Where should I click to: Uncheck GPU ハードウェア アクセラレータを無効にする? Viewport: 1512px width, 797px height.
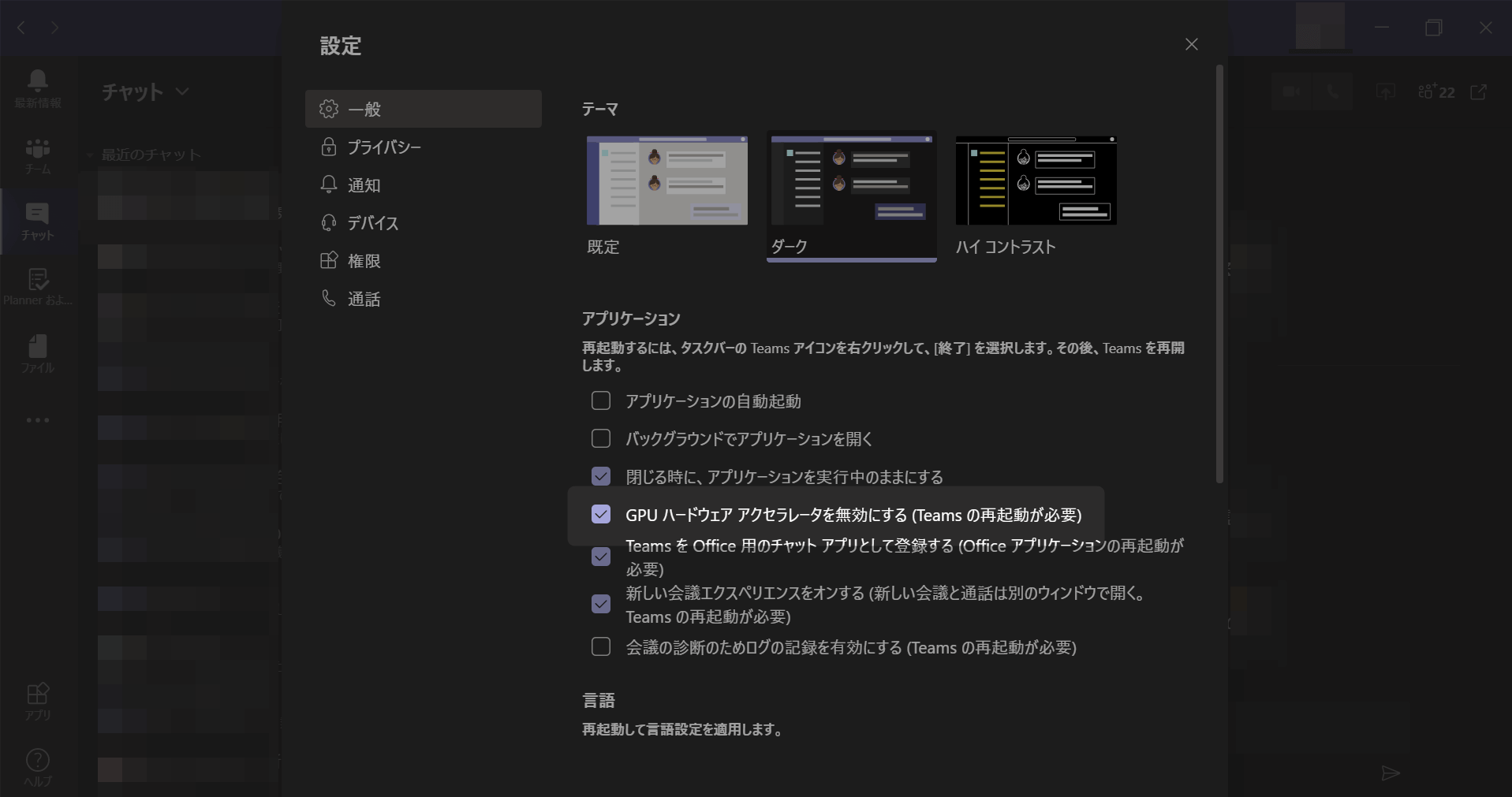[601, 514]
